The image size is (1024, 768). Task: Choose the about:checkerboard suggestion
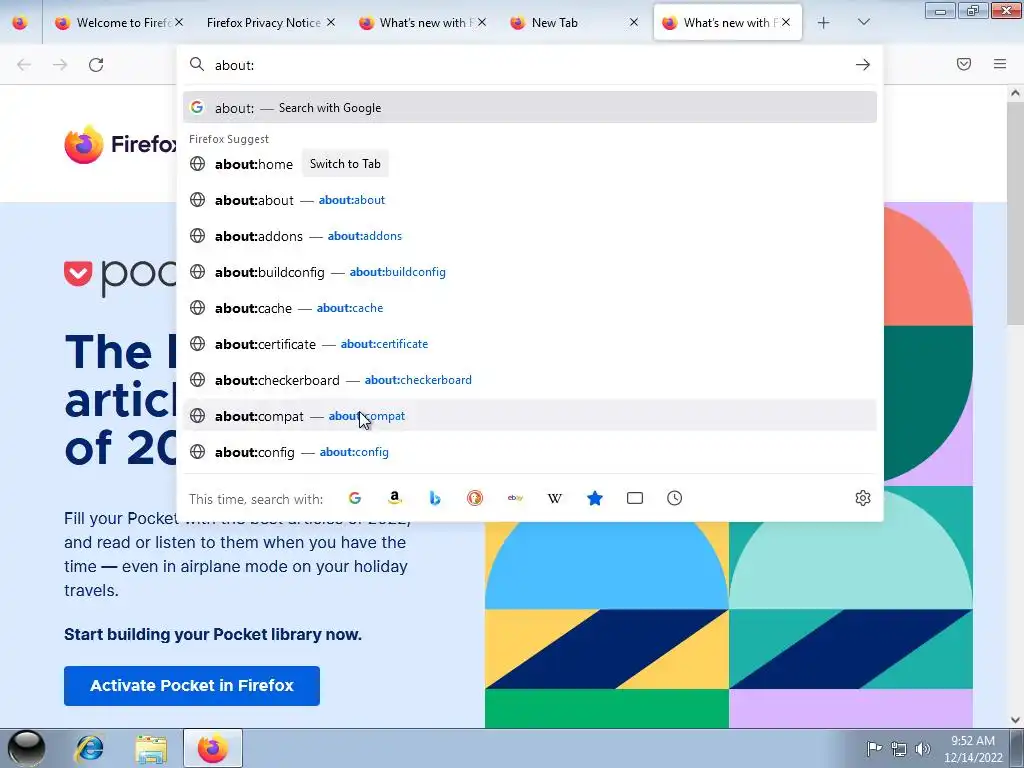tap(530, 379)
